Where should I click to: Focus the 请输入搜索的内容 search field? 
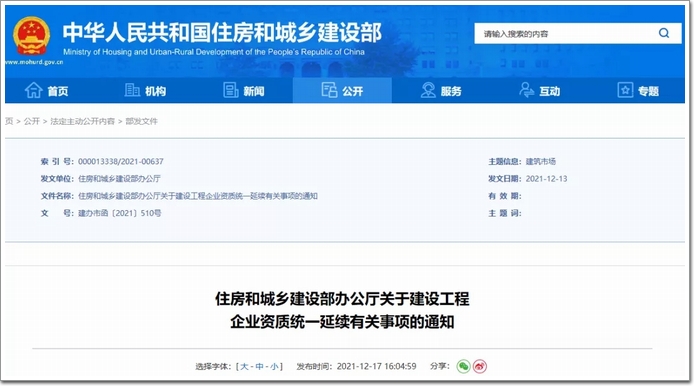pos(566,34)
